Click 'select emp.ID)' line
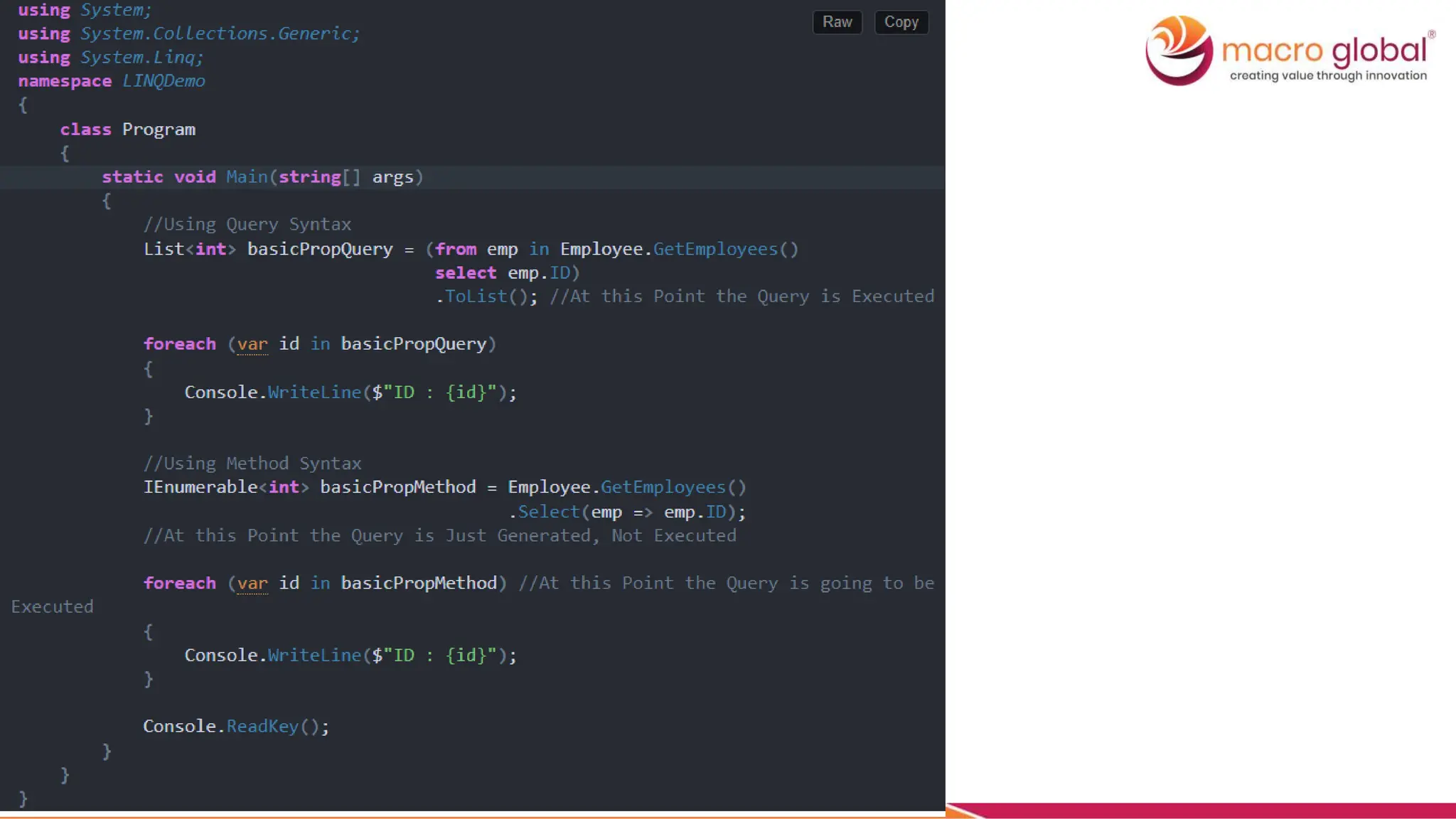1456x819 pixels. coord(508,273)
